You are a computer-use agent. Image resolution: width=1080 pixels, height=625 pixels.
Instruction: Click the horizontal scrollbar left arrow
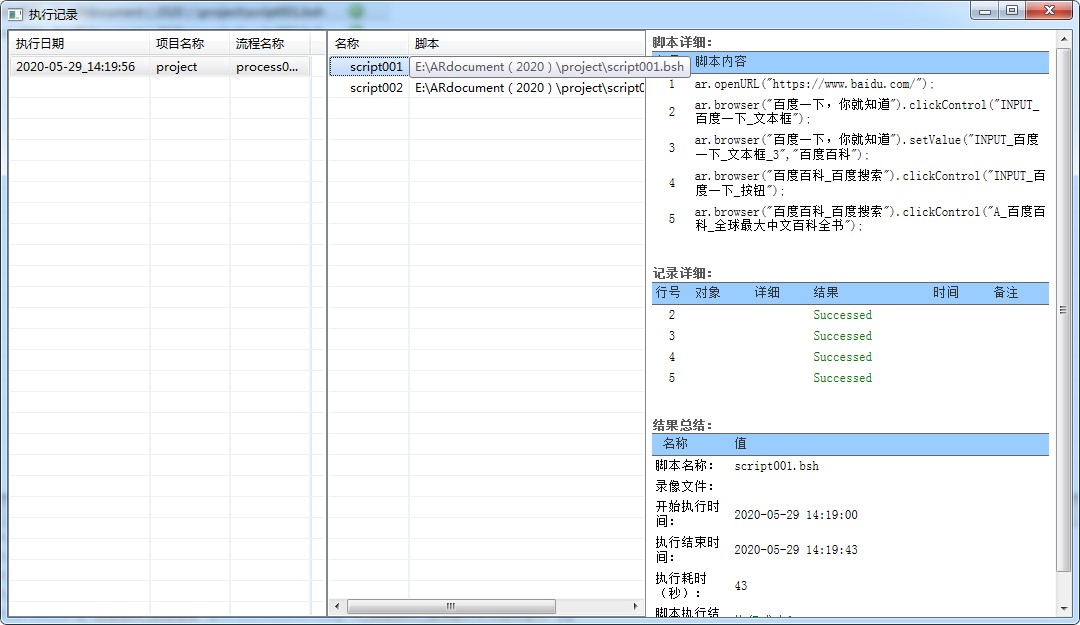point(337,606)
